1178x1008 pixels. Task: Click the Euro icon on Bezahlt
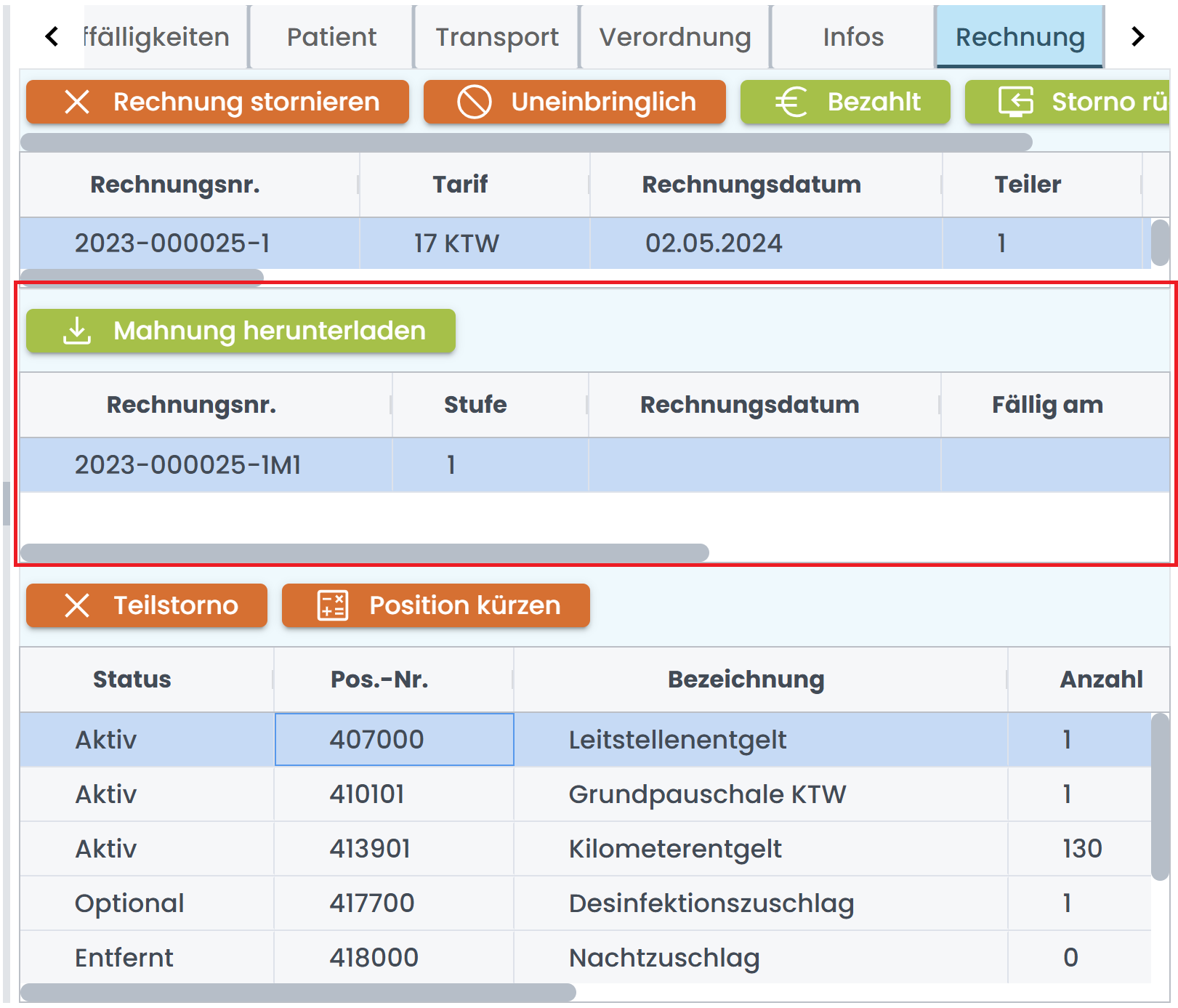click(791, 102)
